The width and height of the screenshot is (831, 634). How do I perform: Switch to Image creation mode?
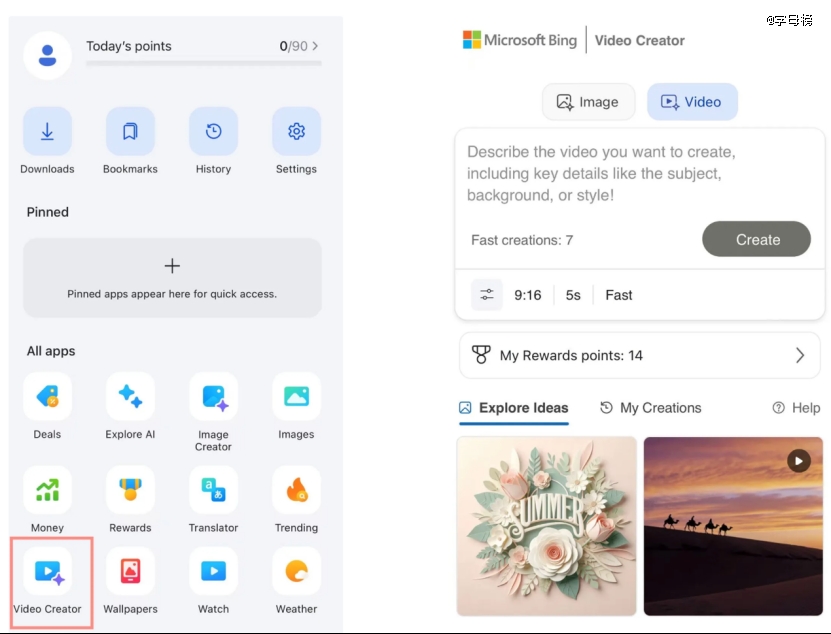click(x=588, y=102)
